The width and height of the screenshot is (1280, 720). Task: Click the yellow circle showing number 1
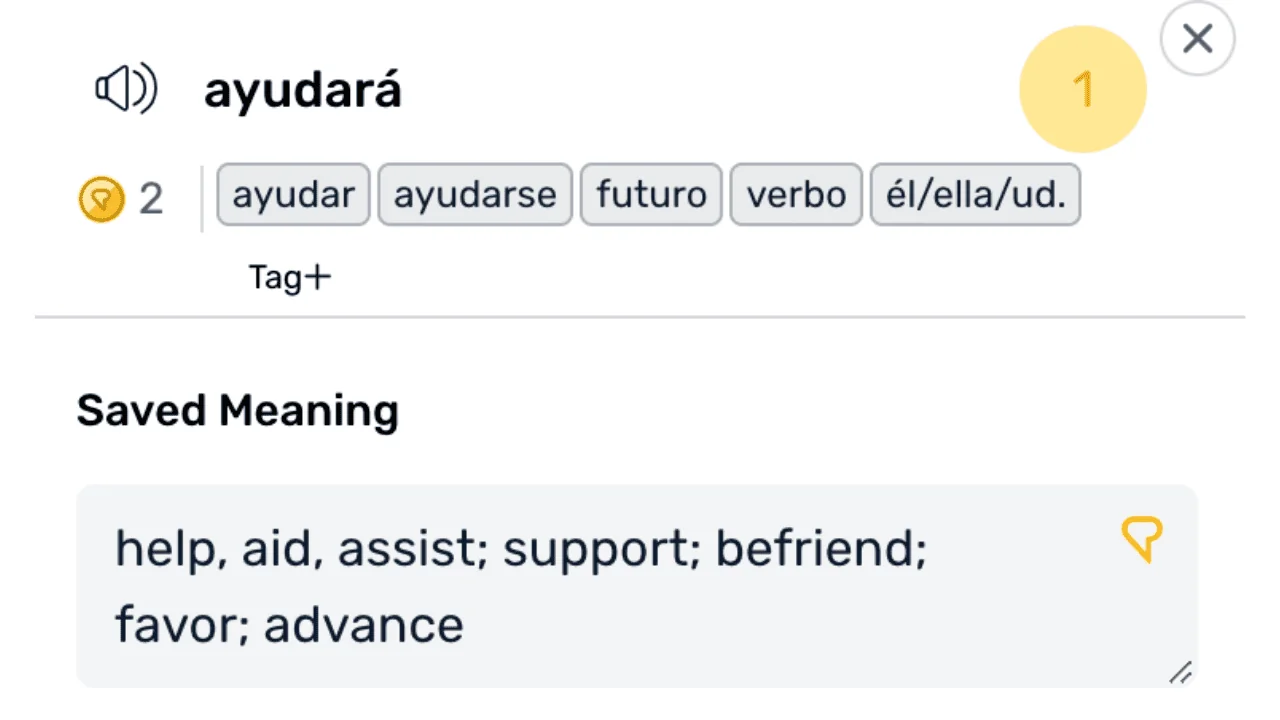tap(1082, 88)
